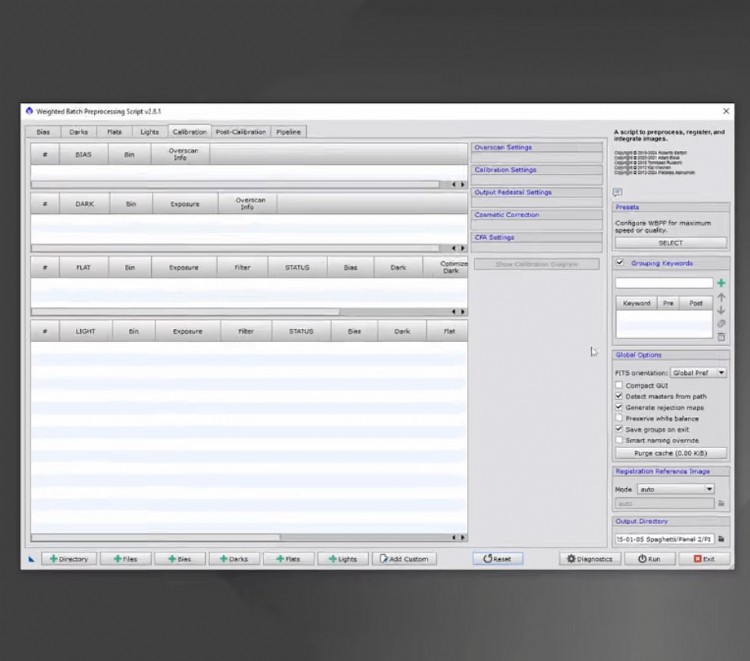Viewport: 750px width, 661px height.
Task: Click the help comment bubble icon
Action: click(618, 192)
